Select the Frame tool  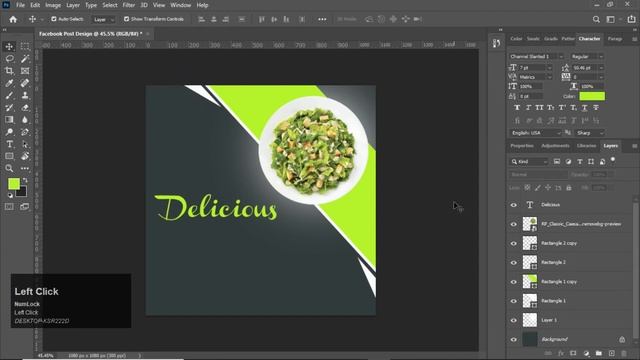(x=25, y=71)
